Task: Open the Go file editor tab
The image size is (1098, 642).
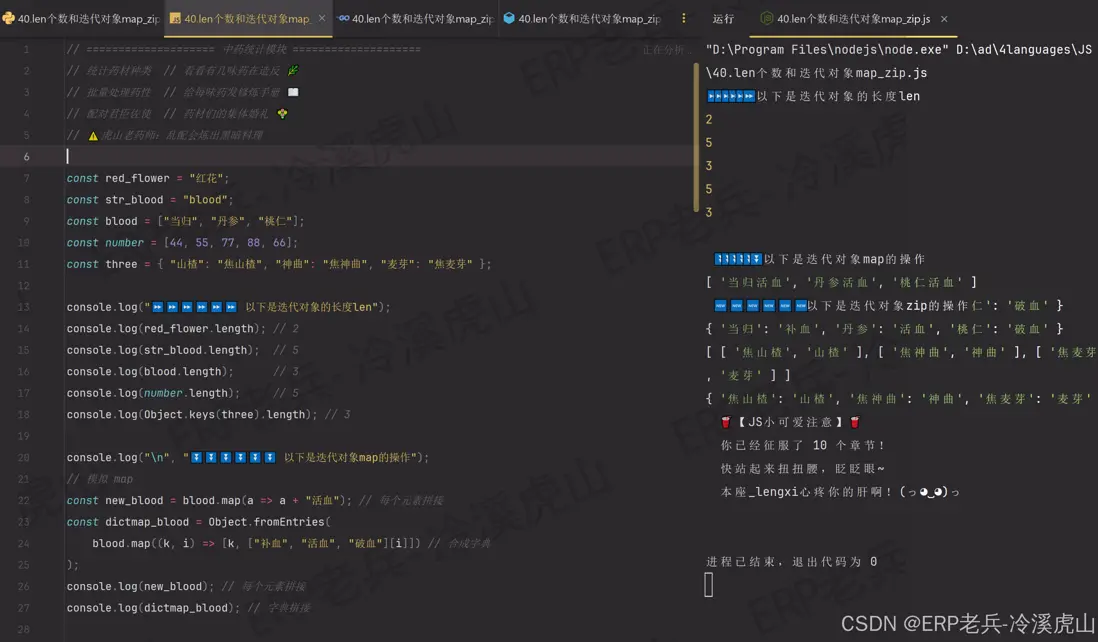Action: 416,19
